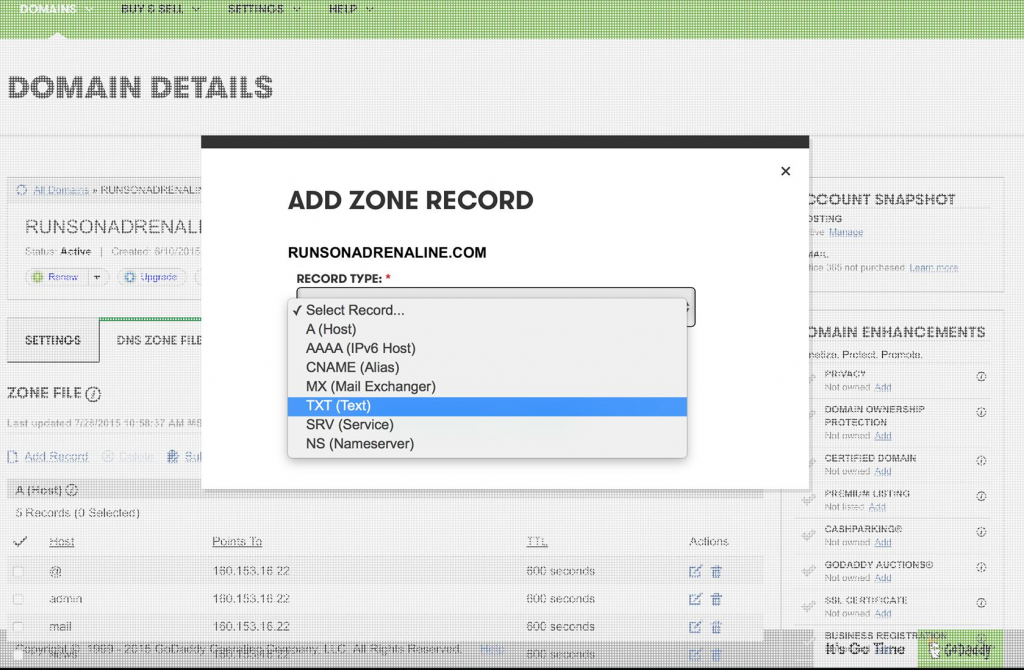Select AAAA (IPv6 Host) option
1024x670 pixels.
click(487, 348)
